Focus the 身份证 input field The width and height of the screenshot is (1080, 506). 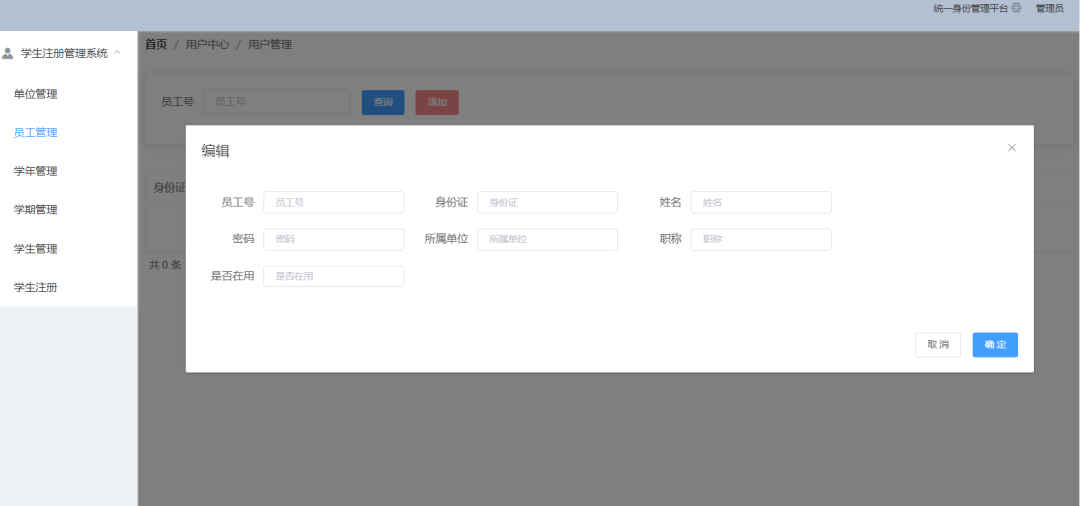pyautogui.click(x=547, y=202)
